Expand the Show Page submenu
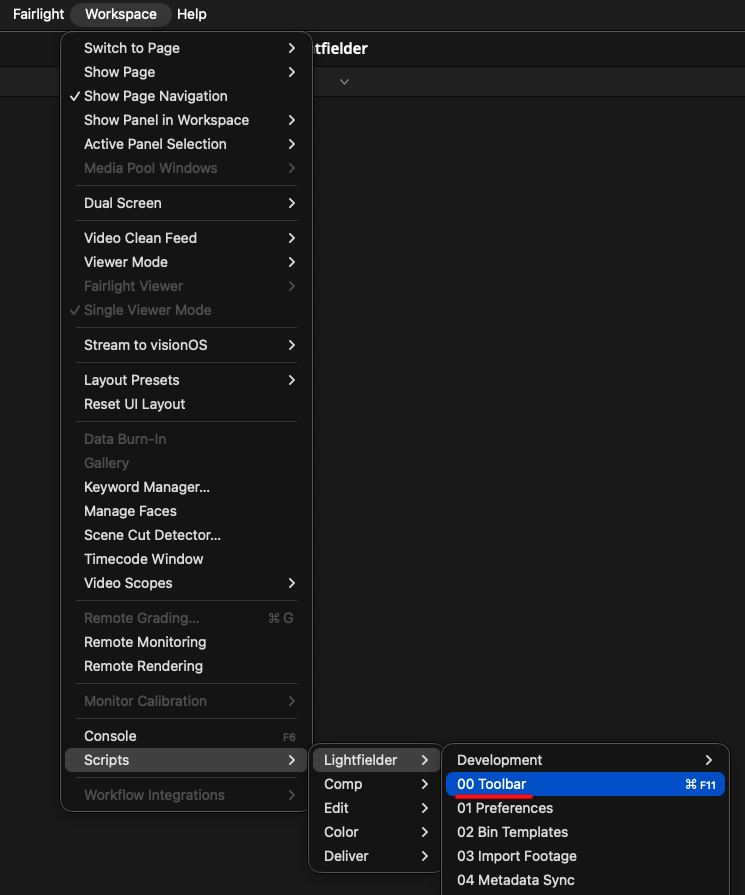745x895 pixels. (x=186, y=72)
